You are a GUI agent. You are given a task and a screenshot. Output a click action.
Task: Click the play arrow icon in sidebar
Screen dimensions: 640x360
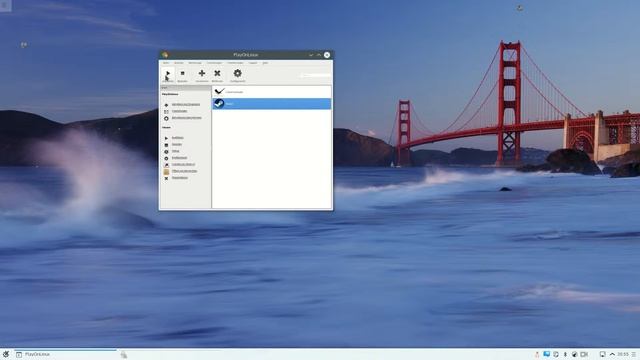pos(166,138)
